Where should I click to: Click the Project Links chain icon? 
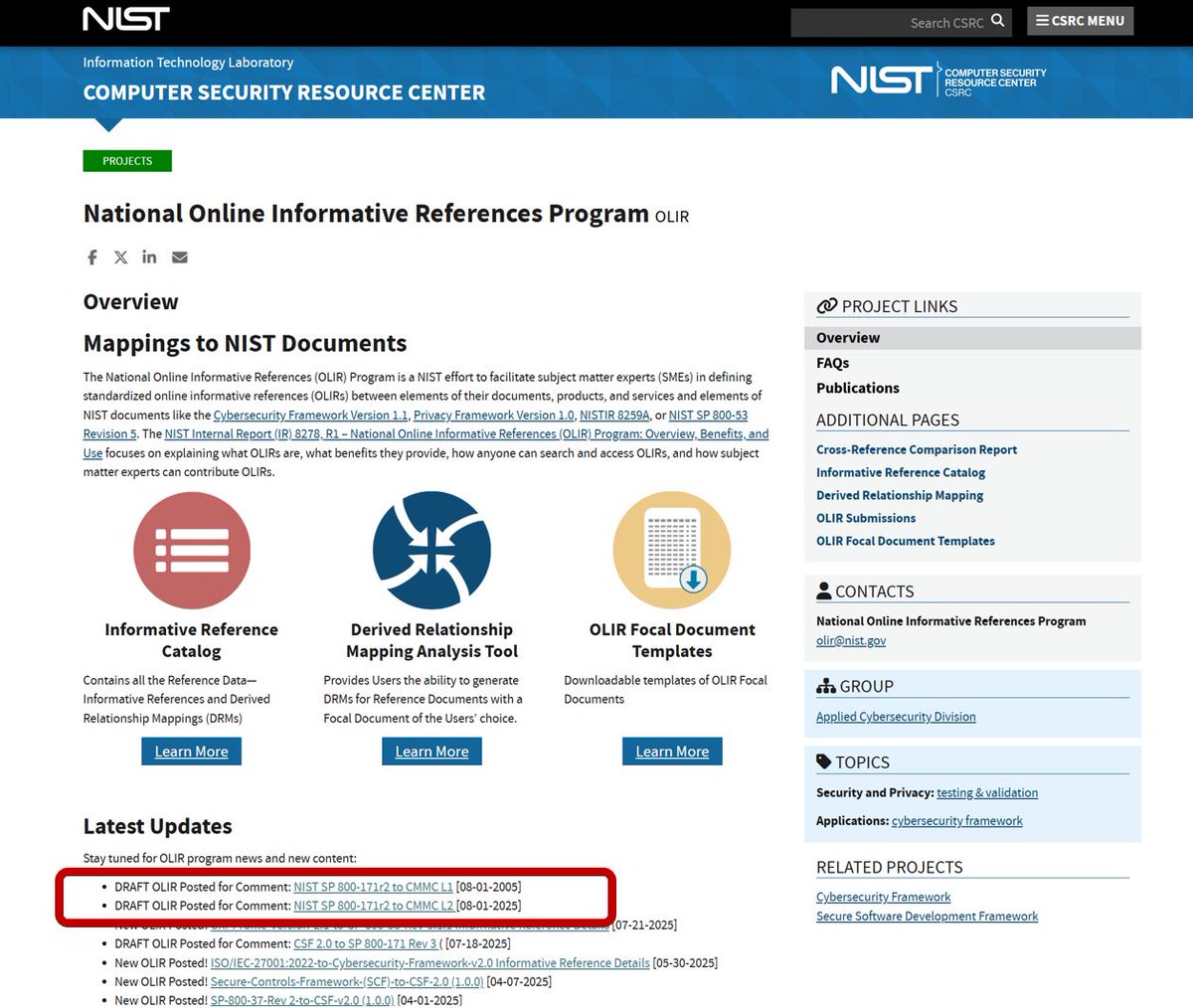click(827, 306)
